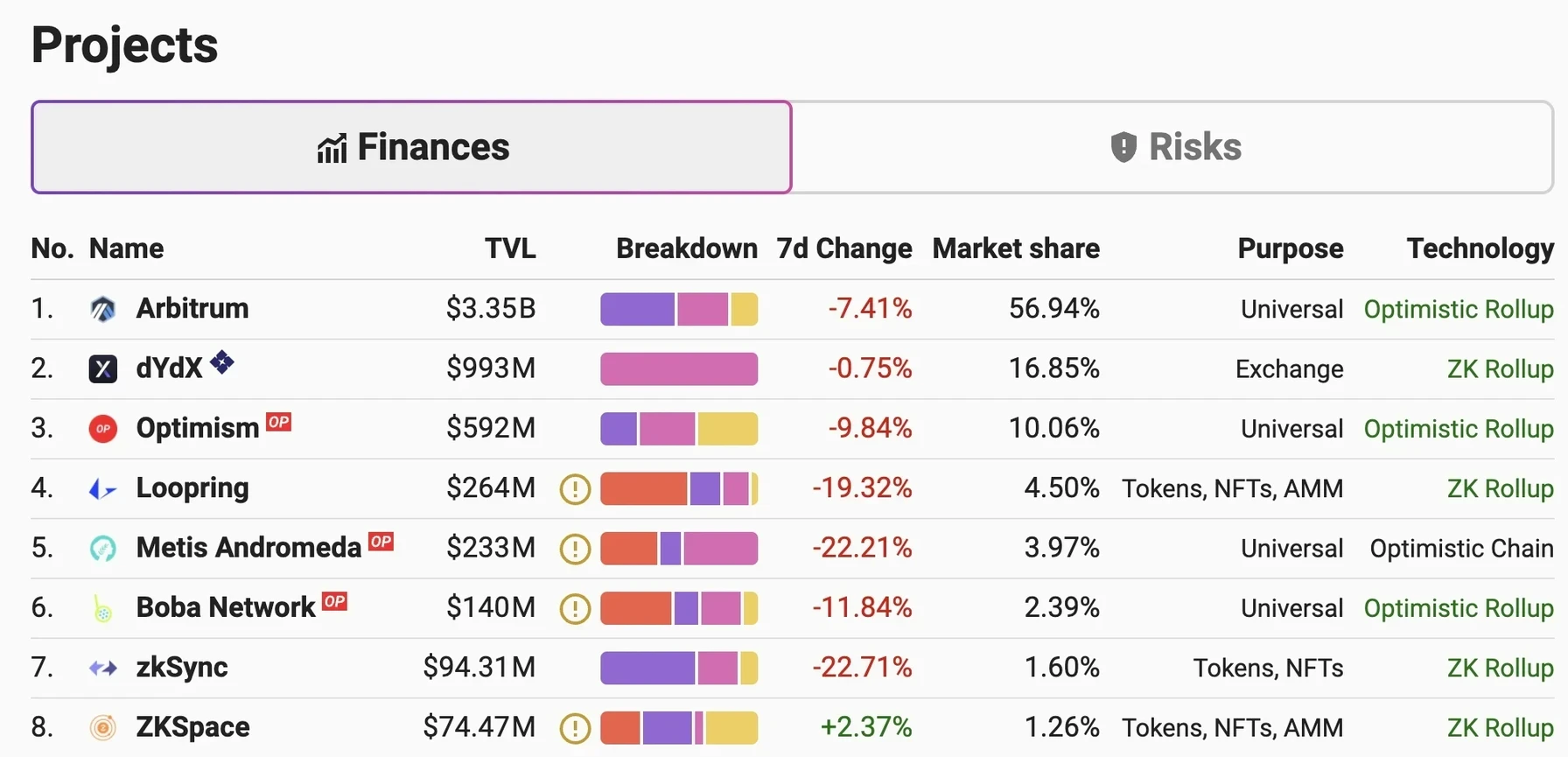Image resolution: width=1568 pixels, height=757 pixels.
Task: Click the $94.31M TVL value
Action: 479,668
